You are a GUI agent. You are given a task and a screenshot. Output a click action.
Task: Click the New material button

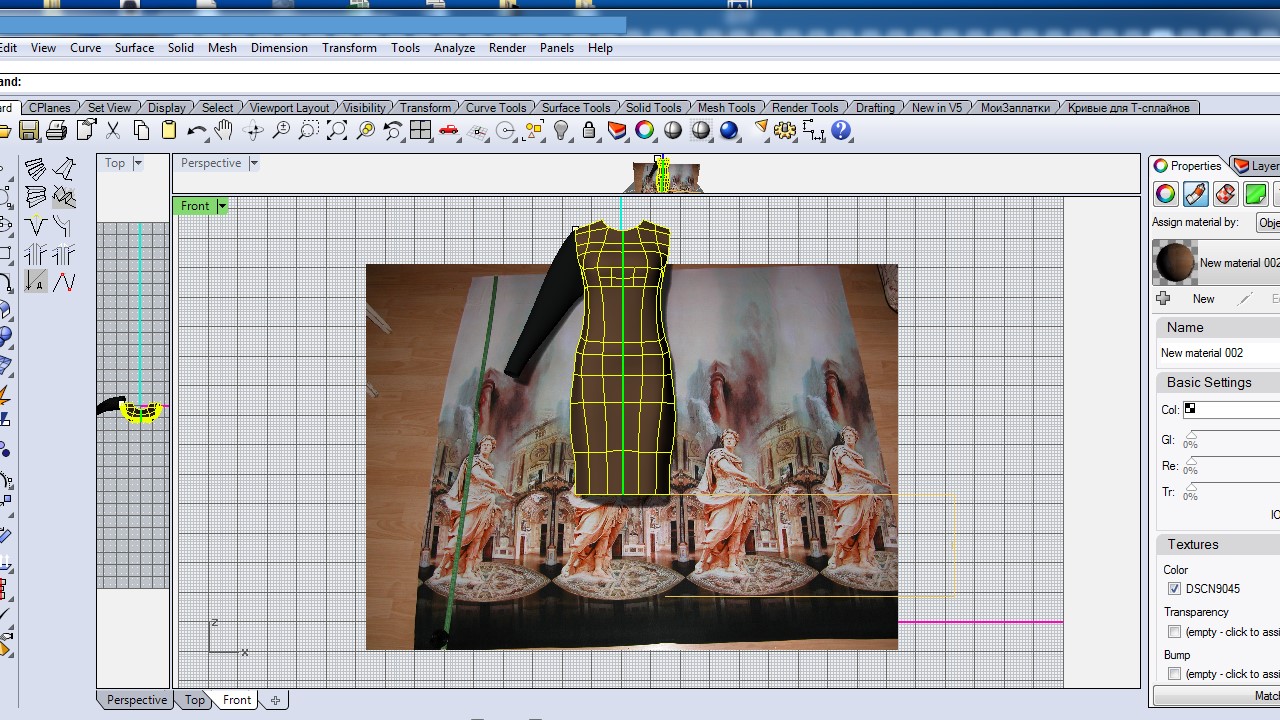click(x=1203, y=299)
